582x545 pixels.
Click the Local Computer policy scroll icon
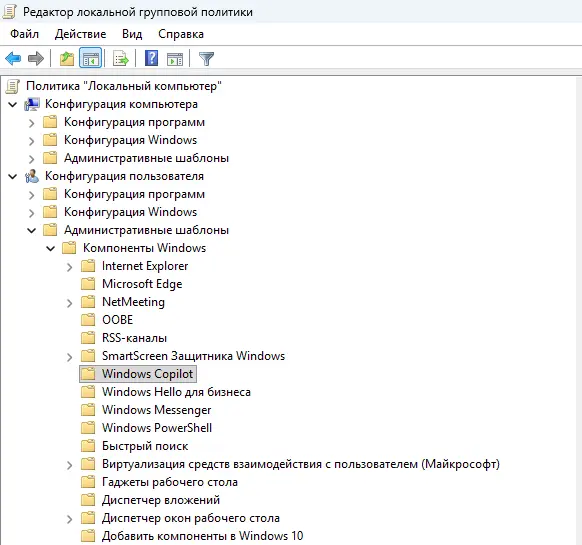(x=13, y=86)
